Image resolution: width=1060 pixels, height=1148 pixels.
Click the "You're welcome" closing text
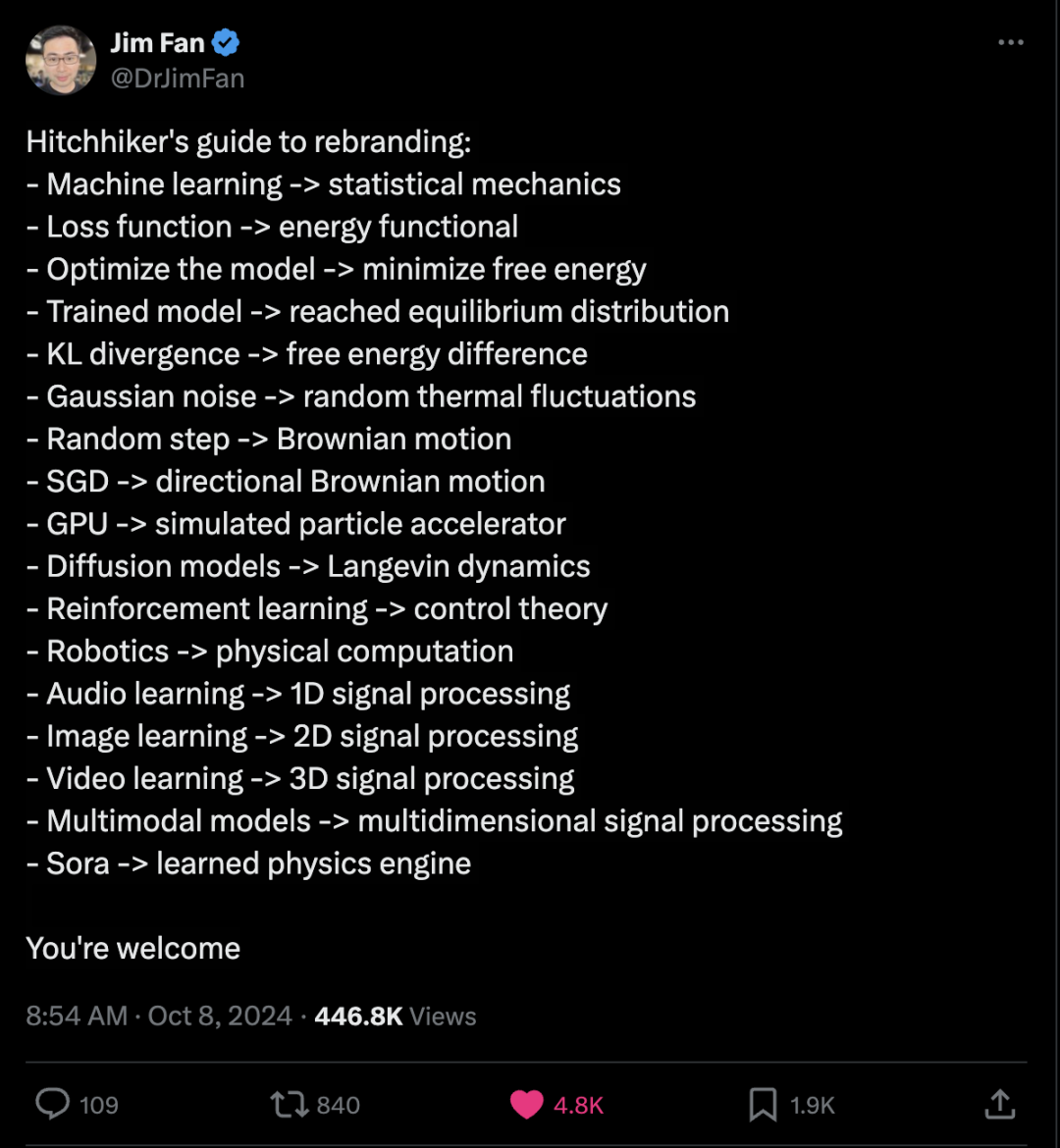pyautogui.click(x=133, y=949)
